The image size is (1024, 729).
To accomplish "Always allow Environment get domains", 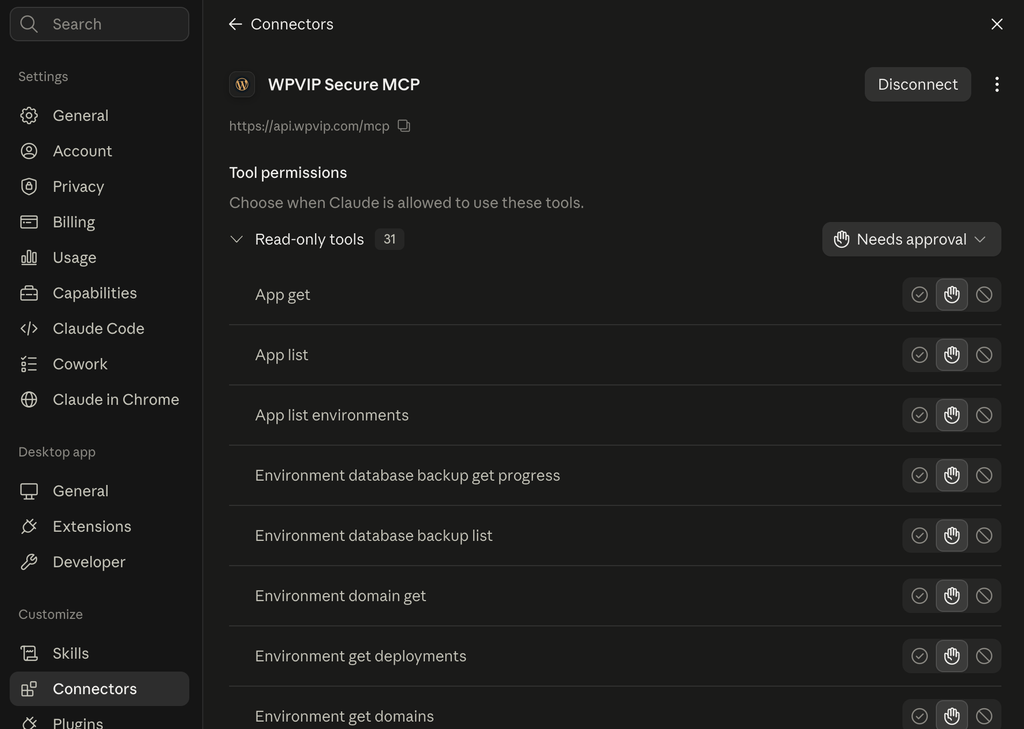I will pyautogui.click(x=920, y=715).
